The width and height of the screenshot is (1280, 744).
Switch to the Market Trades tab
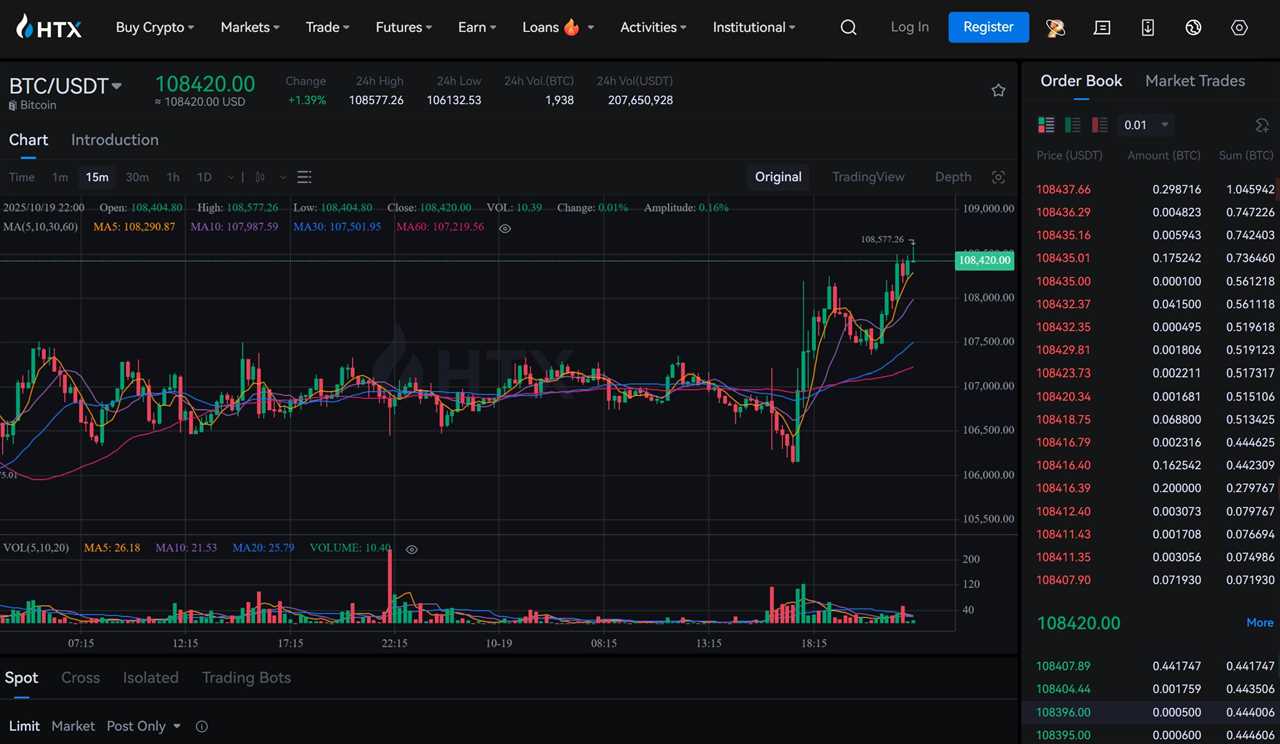pos(1194,81)
